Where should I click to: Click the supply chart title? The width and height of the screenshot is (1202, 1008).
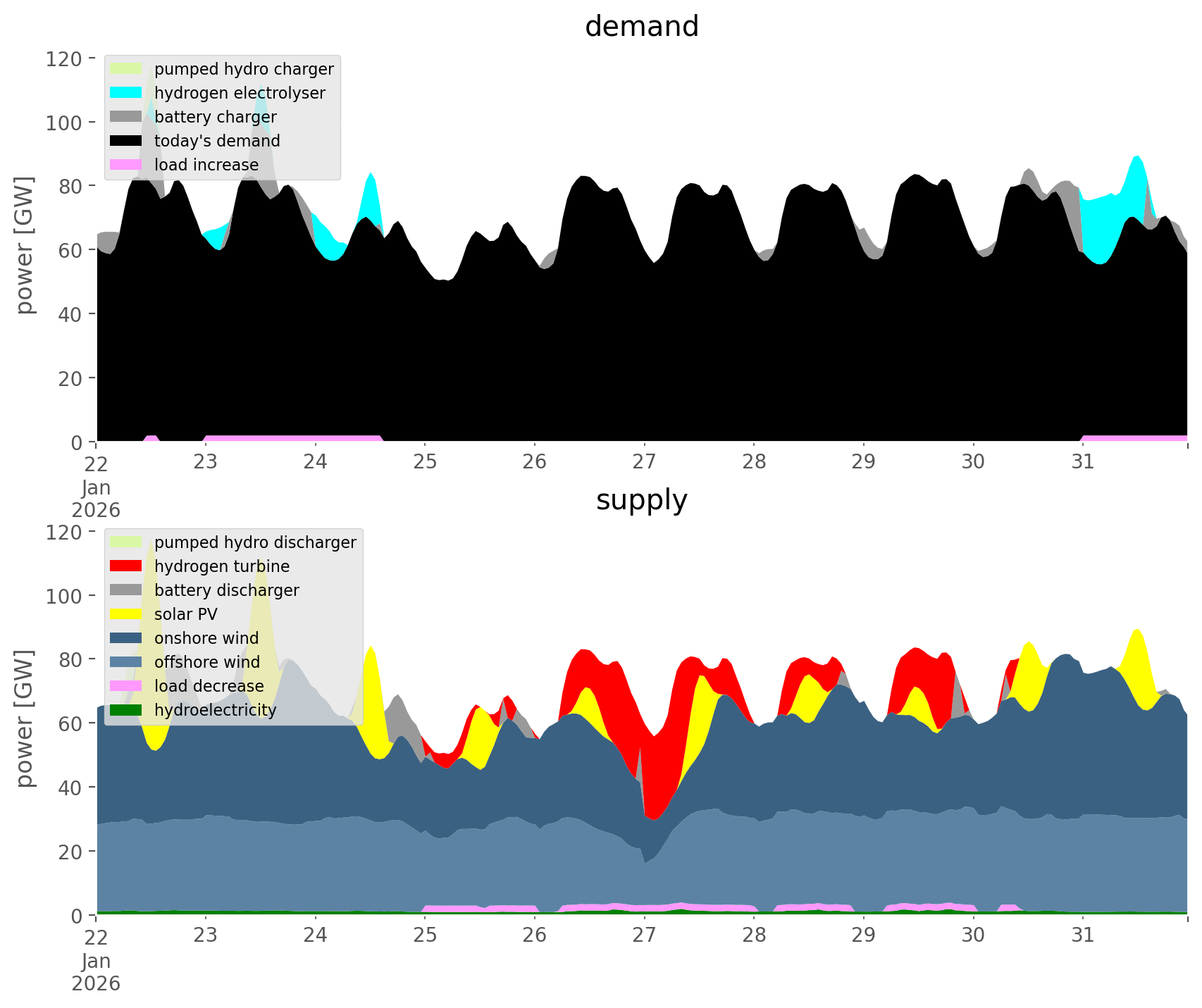pyautogui.click(x=641, y=500)
